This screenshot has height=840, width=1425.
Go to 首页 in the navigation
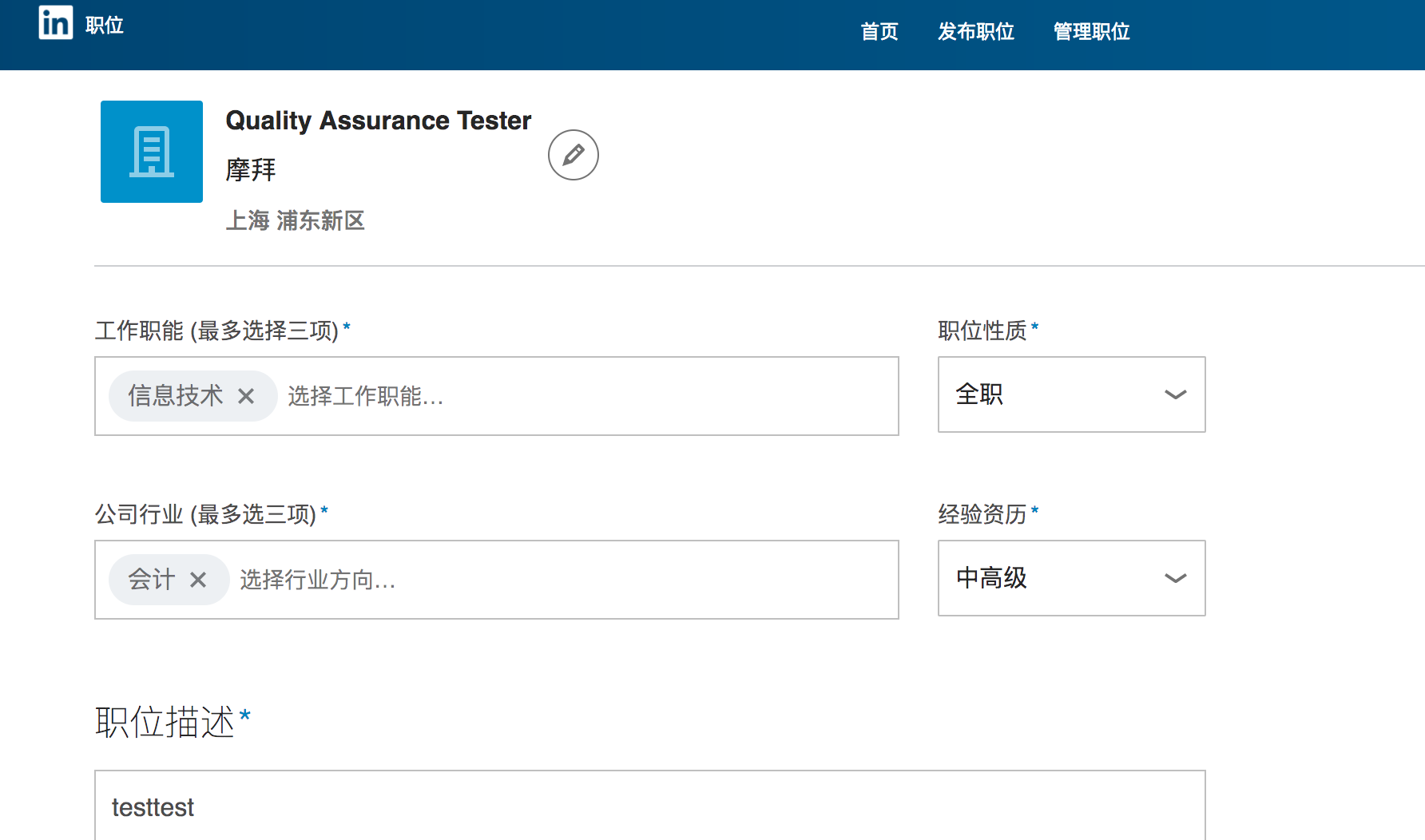[879, 32]
